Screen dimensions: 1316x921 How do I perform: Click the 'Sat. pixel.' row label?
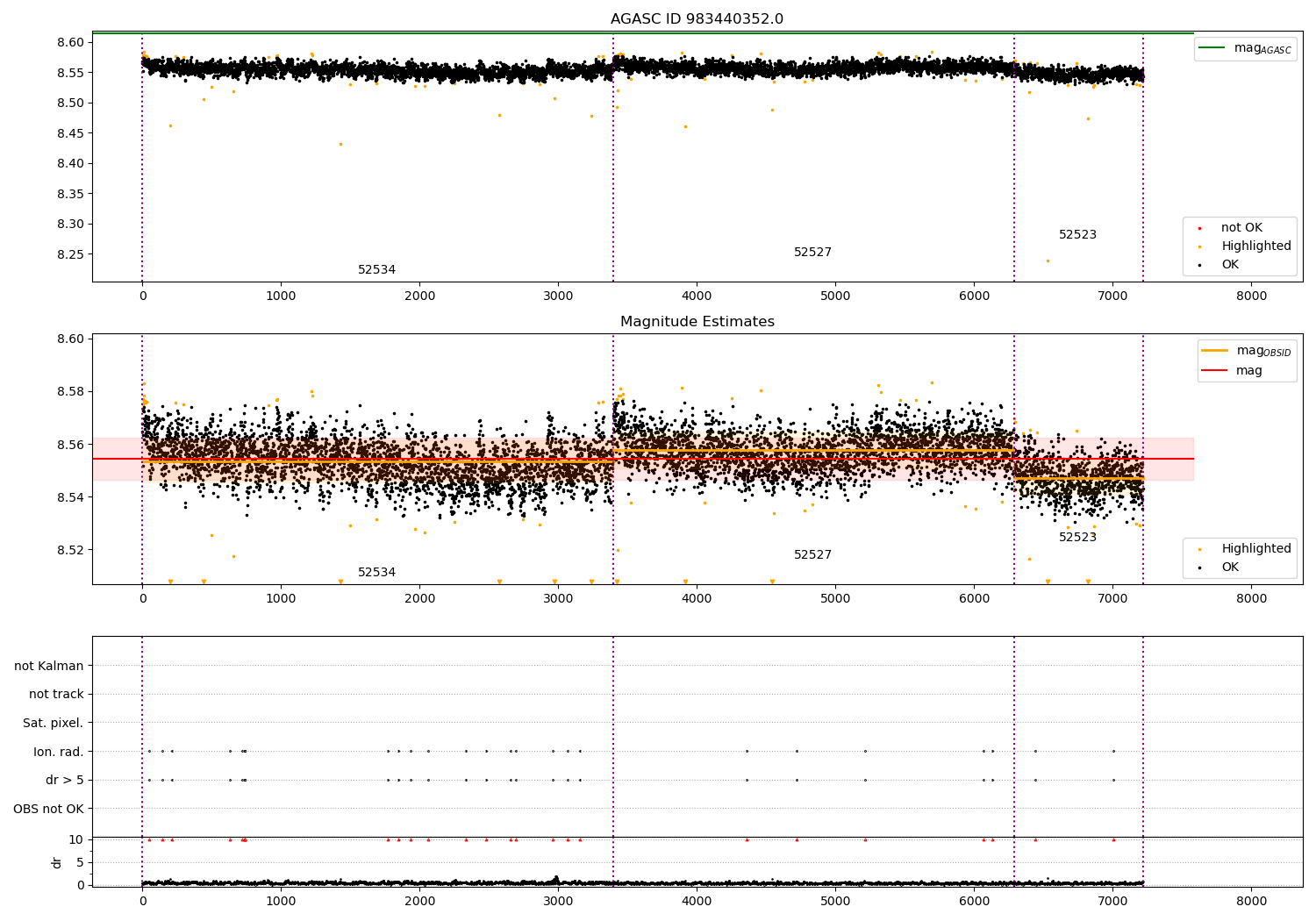pos(54,724)
